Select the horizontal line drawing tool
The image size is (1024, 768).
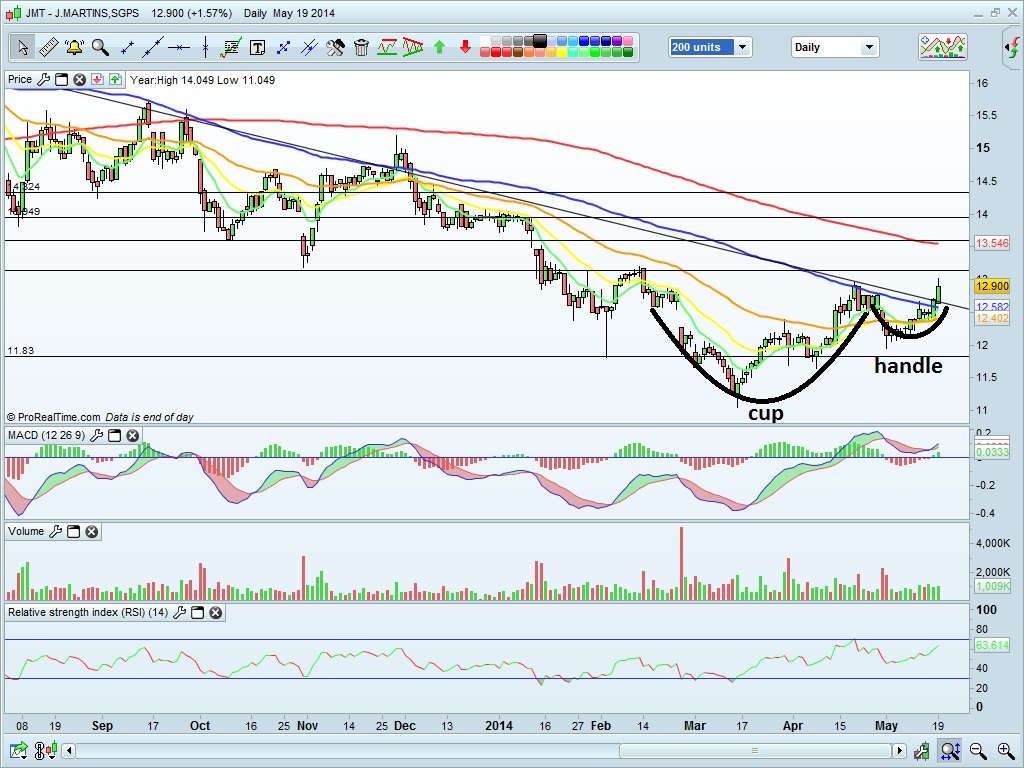[x=178, y=47]
